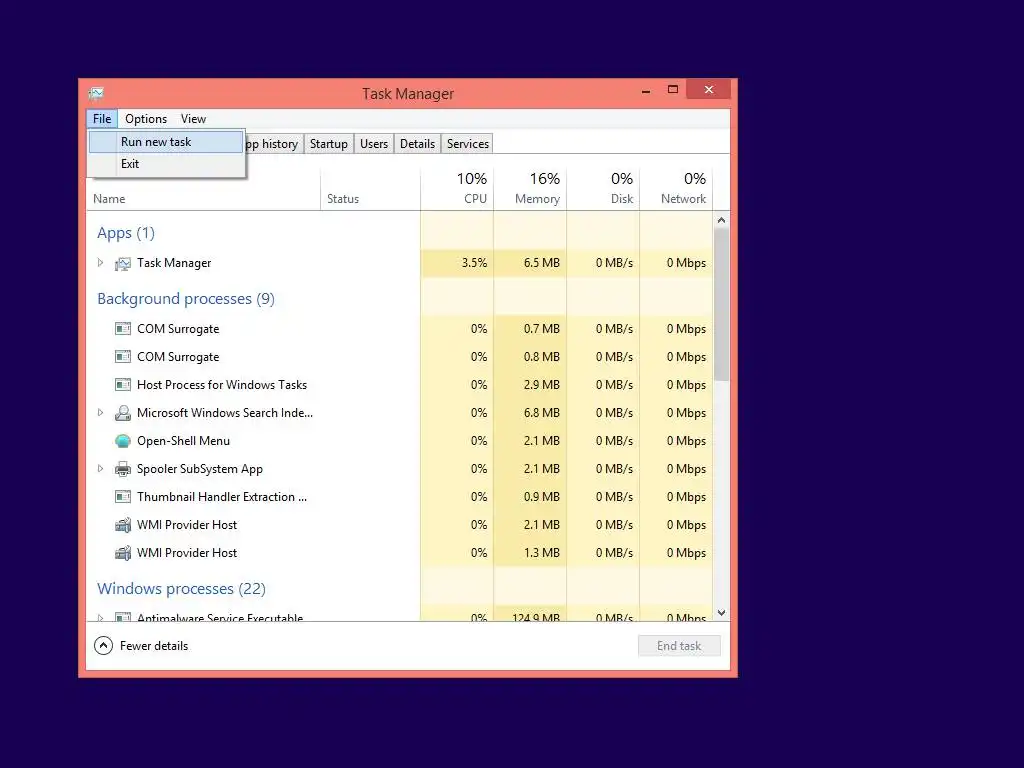Switch to the Services tab
Image resolution: width=1024 pixels, height=768 pixels.
coord(468,144)
